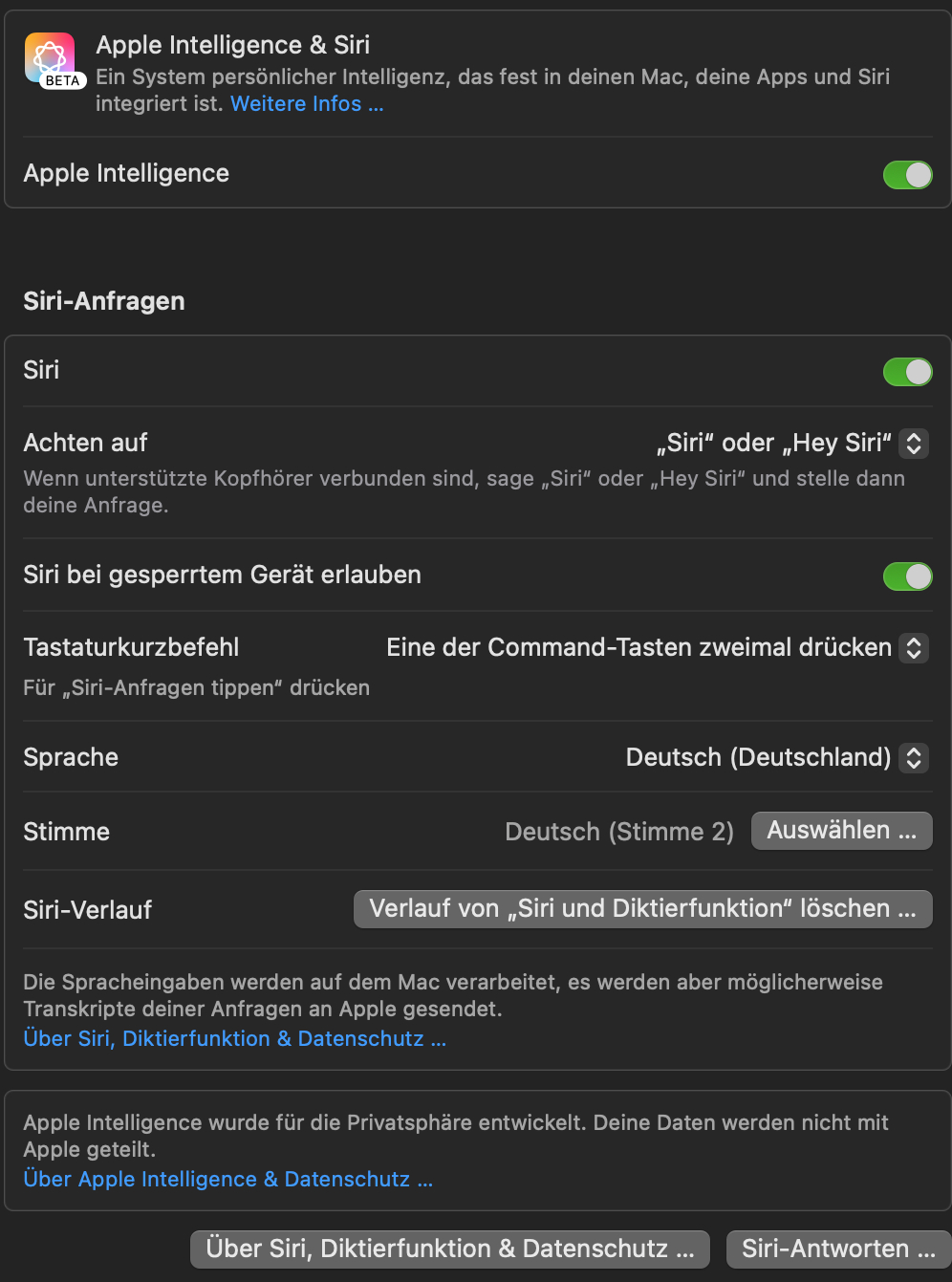Open the Weitere Infos link

tap(307, 104)
